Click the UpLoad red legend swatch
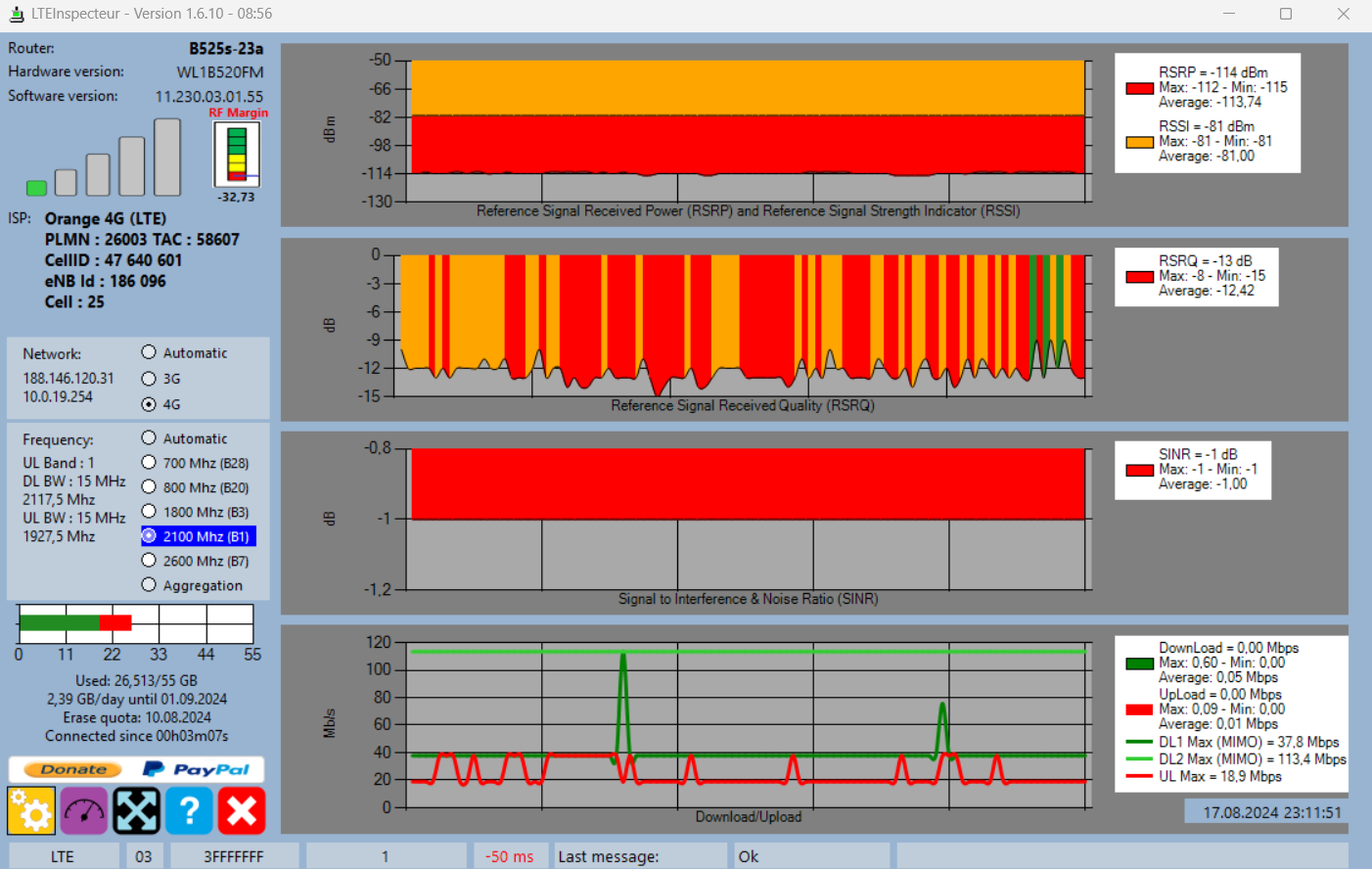Viewport: 1372px width, 869px height. [x=1139, y=710]
